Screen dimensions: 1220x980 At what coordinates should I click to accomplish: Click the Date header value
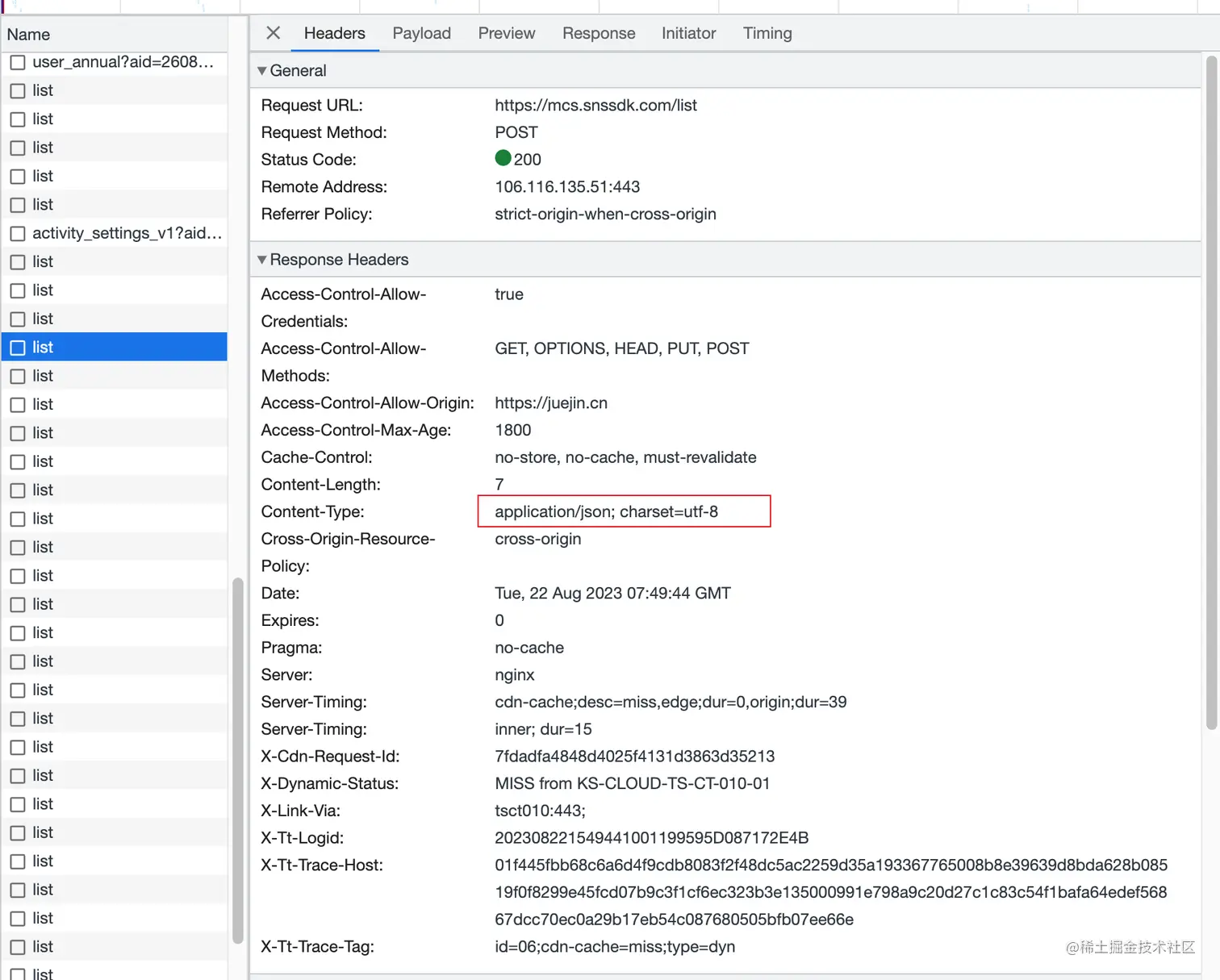click(x=612, y=594)
